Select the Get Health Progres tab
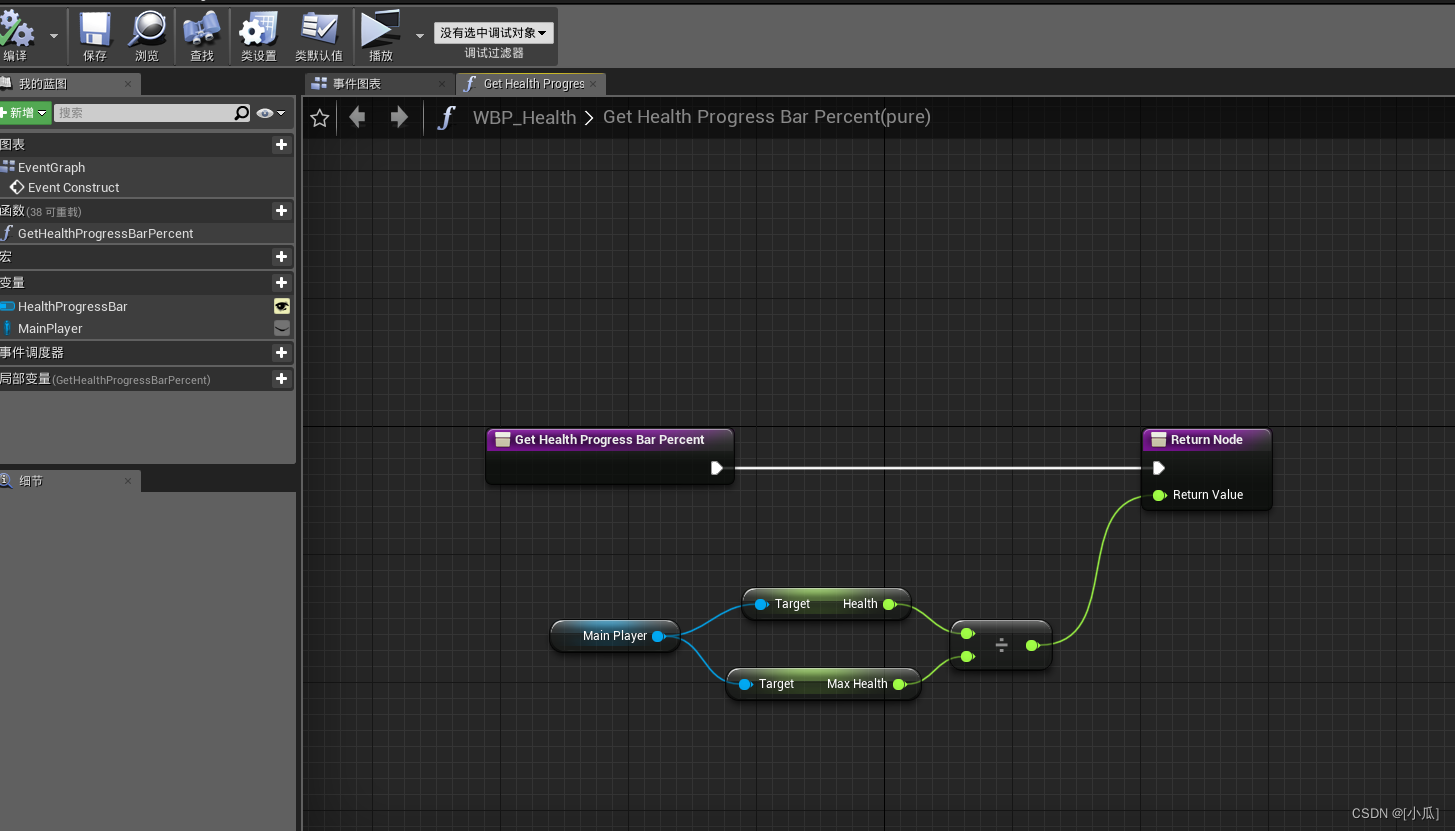Viewport: 1455px width, 831px height. pos(534,84)
